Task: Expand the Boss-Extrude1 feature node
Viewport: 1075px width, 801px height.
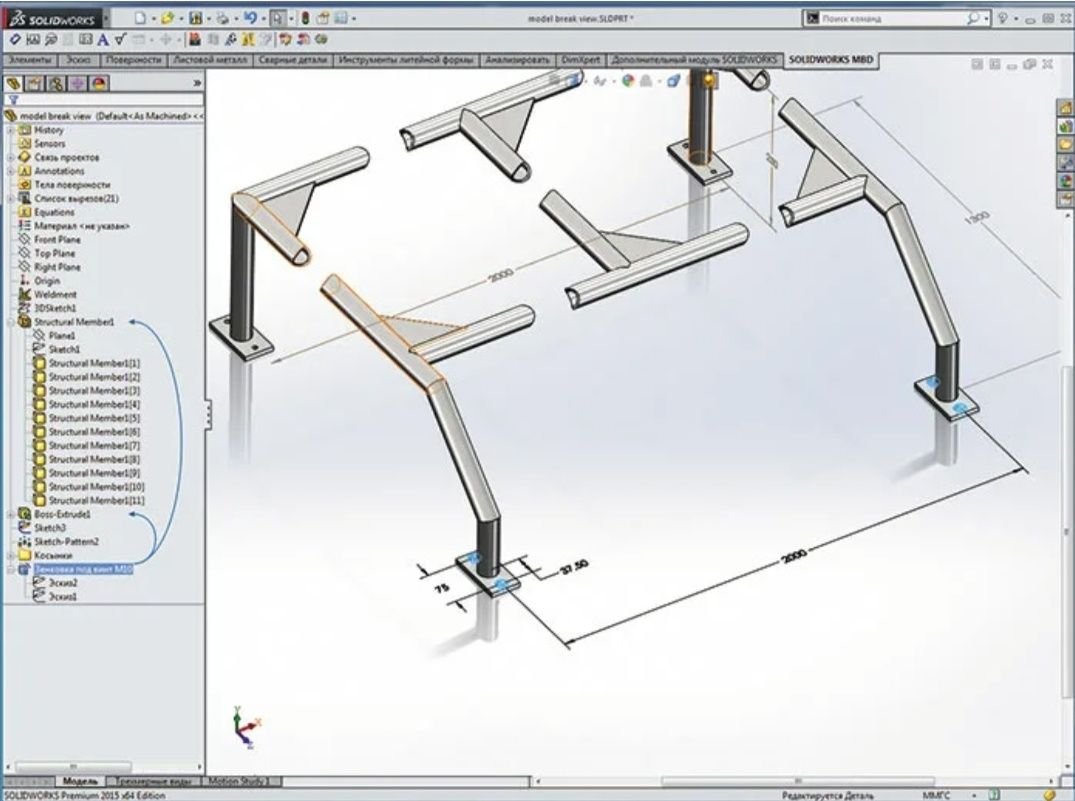Action: tap(10, 514)
